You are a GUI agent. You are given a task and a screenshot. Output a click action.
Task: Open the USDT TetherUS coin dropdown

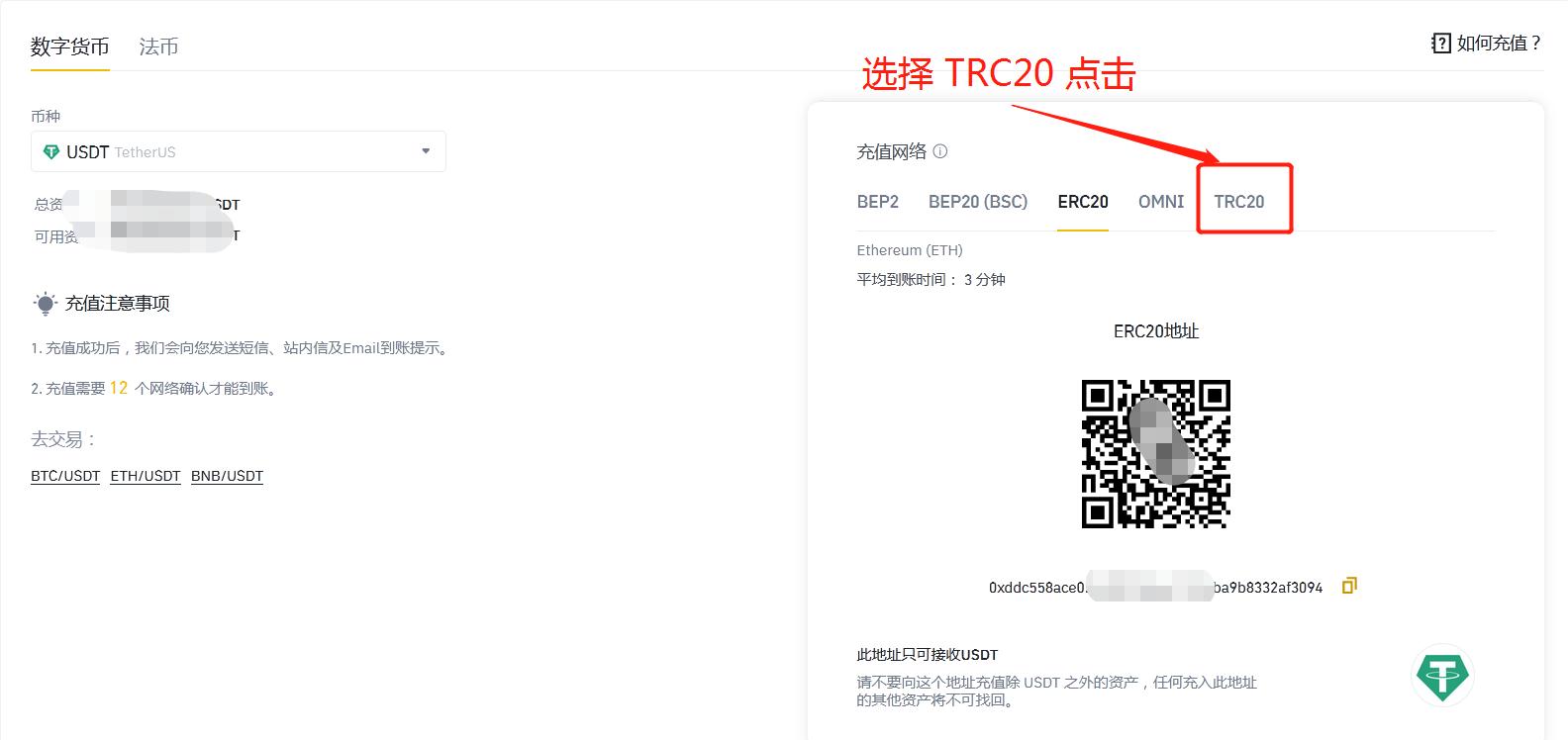tap(239, 151)
